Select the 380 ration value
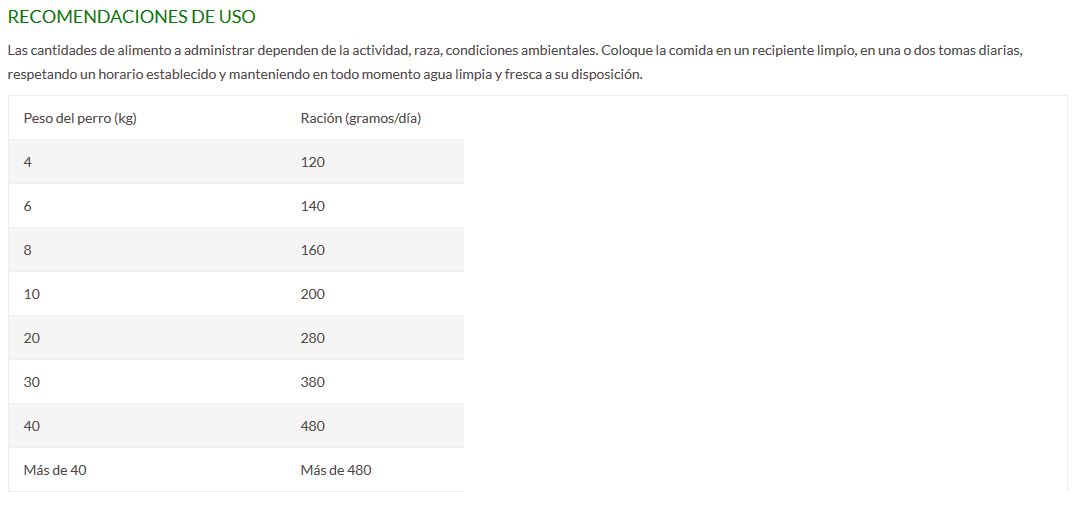The width and height of the screenshot is (1075, 506). [313, 382]
